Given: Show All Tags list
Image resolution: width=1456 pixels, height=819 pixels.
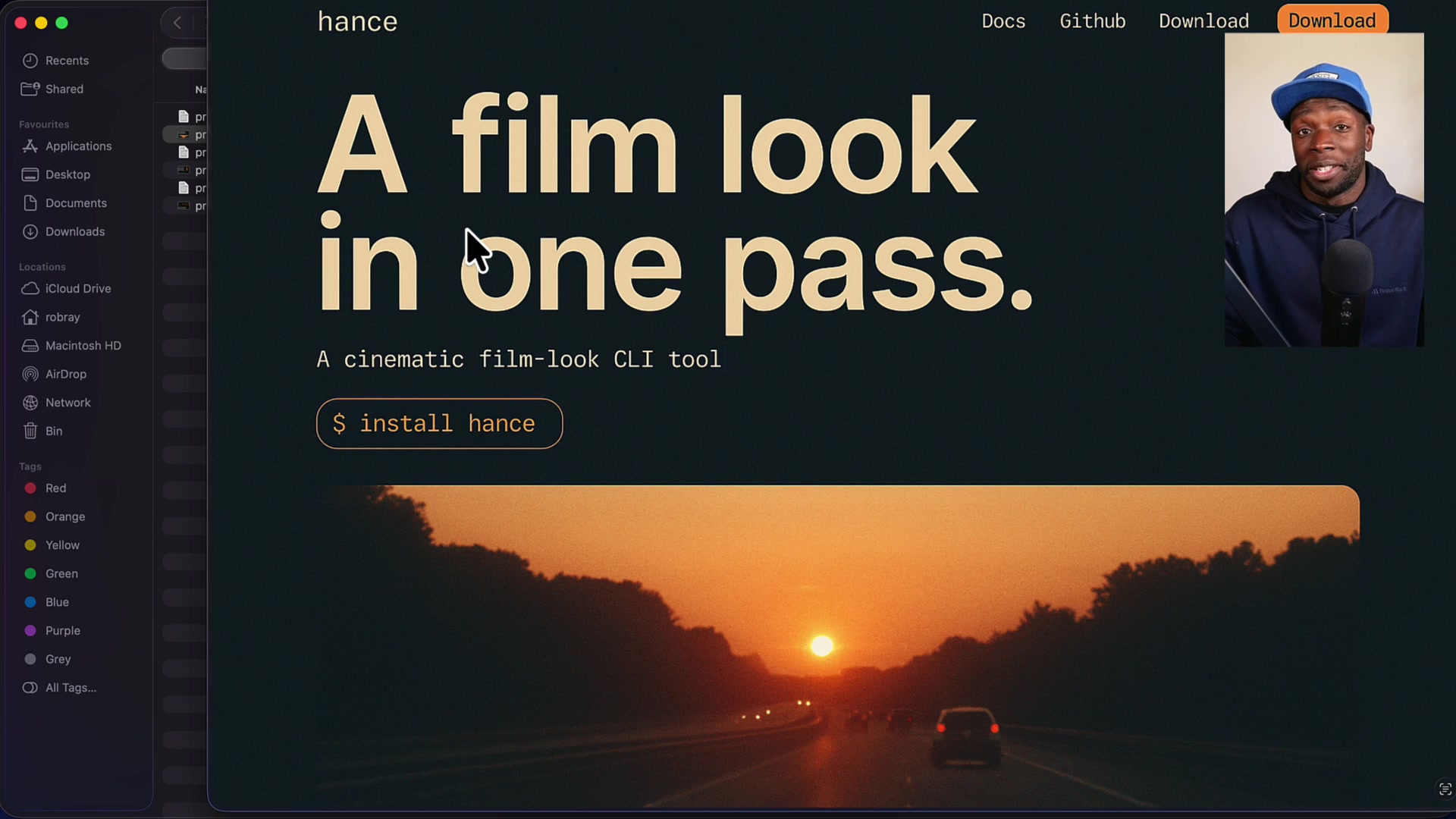Looking at the screenshot, I should pyautogui.click(x=71, y=688).
